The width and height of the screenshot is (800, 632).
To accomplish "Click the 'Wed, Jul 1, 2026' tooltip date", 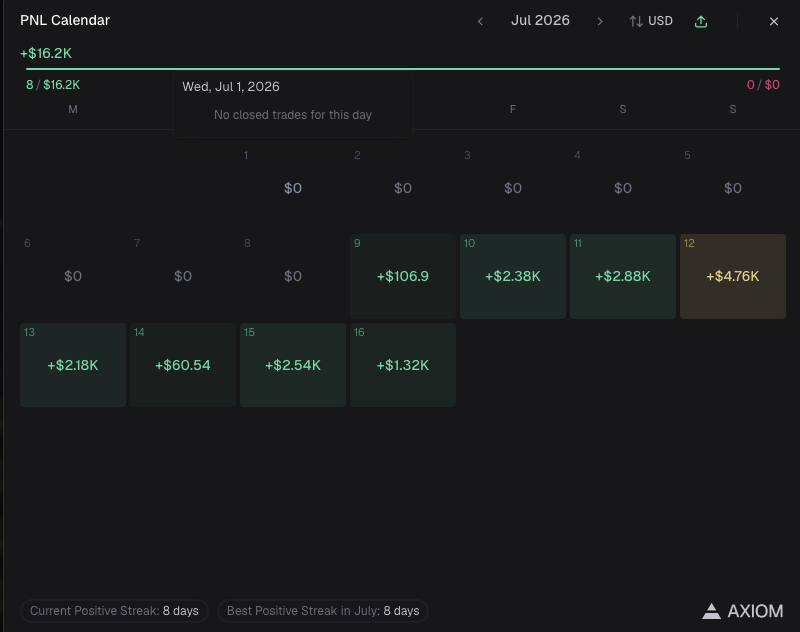I will coord(231,86).
